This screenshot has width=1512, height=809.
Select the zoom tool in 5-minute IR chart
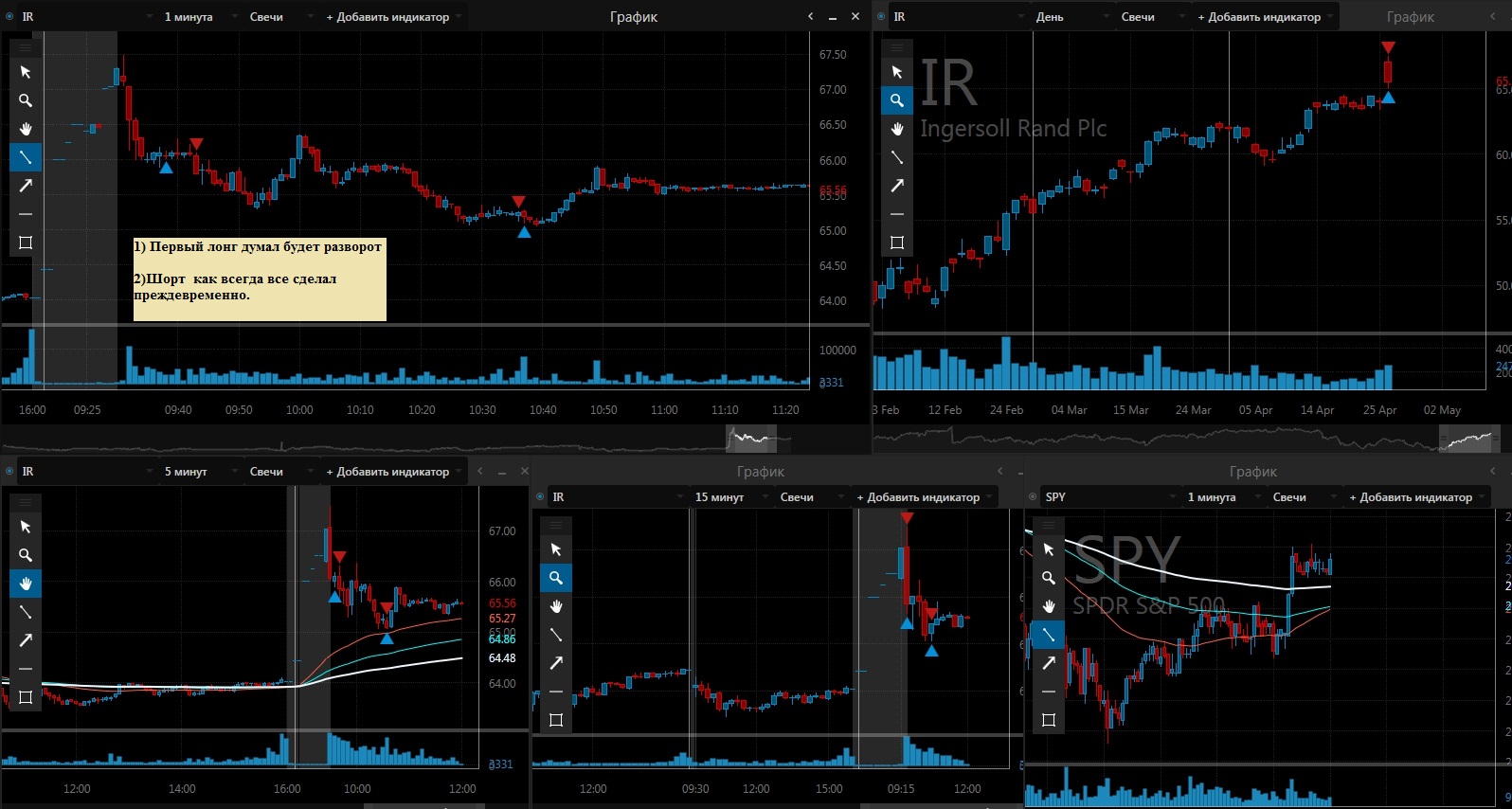point(26,555)
